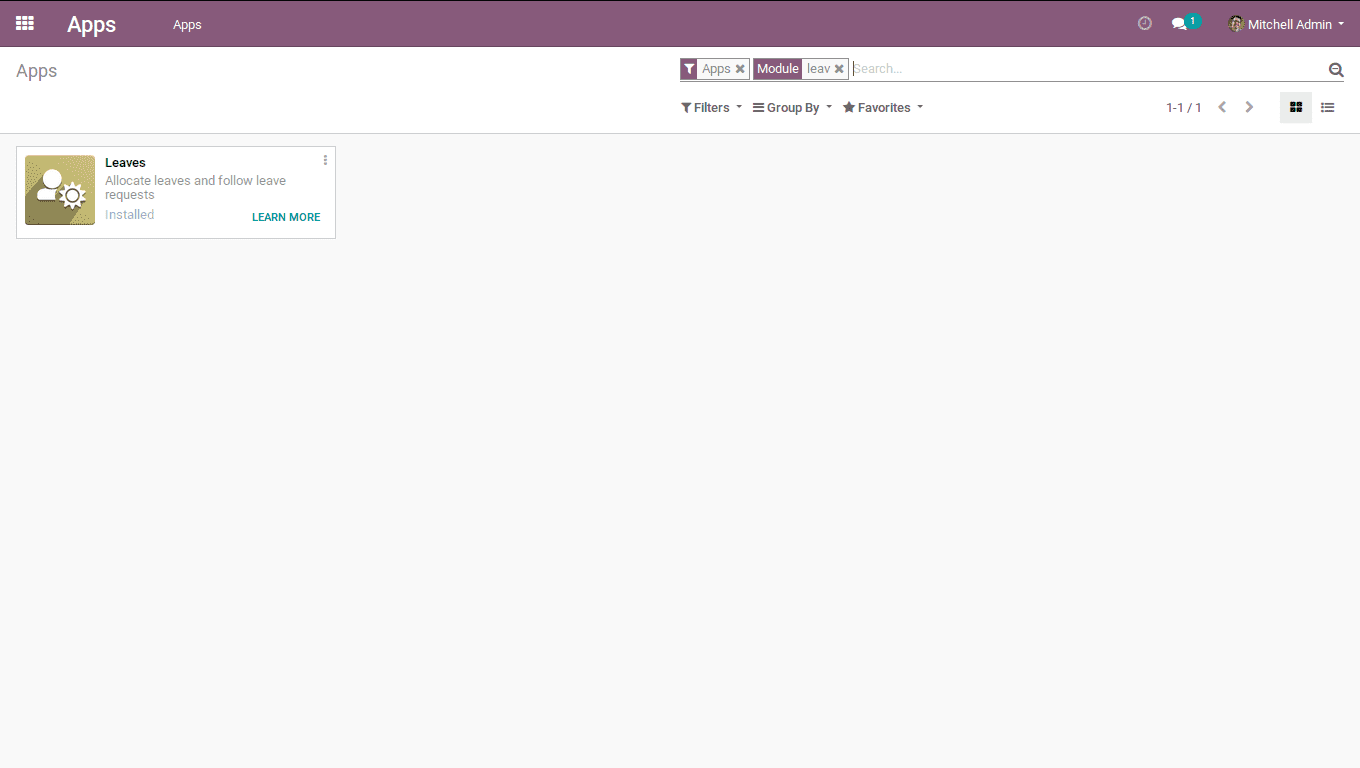1360x768 pixels.
Task: Click the magnifier search icon
Action: point(1335,69)
